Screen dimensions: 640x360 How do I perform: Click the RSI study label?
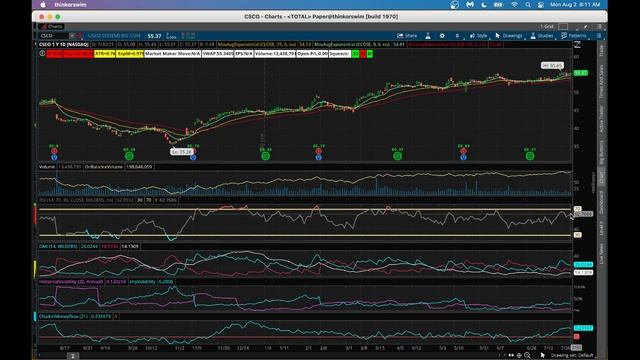pyautogui.click(x=76, y=200)
